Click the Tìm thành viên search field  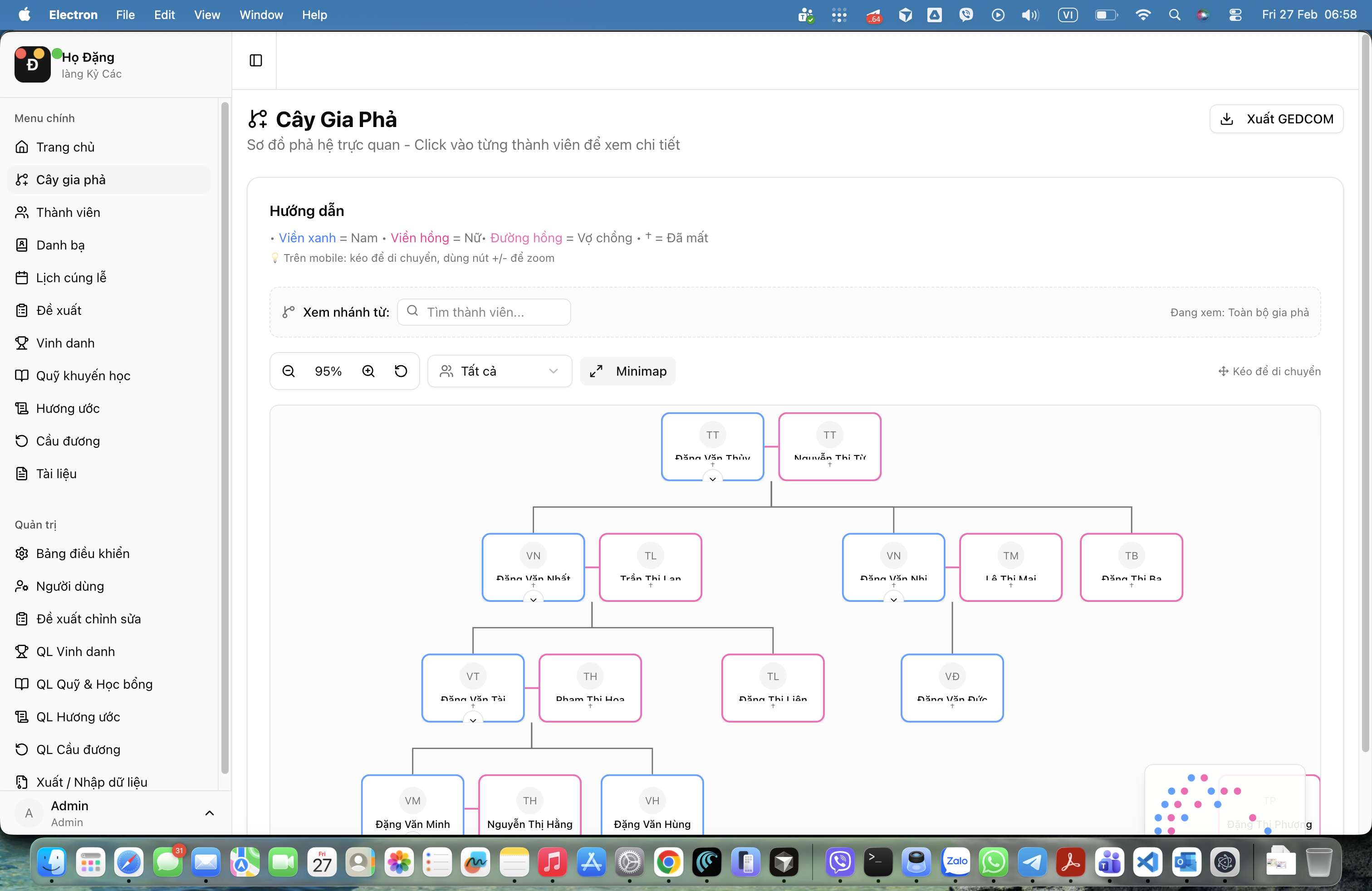click(x=484, y=313)
